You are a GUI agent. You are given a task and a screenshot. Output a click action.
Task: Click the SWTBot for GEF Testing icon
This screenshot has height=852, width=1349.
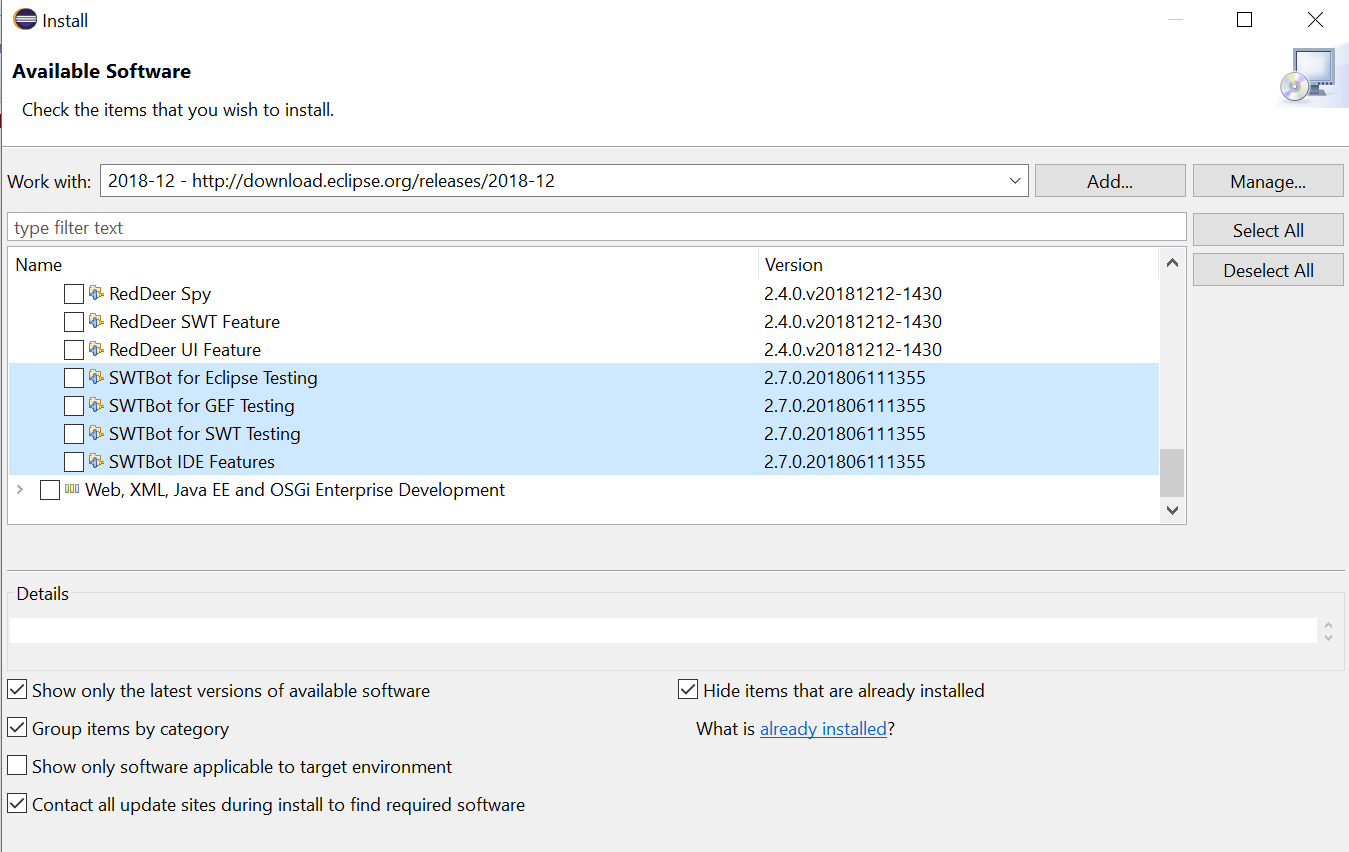tap(96, 406)
